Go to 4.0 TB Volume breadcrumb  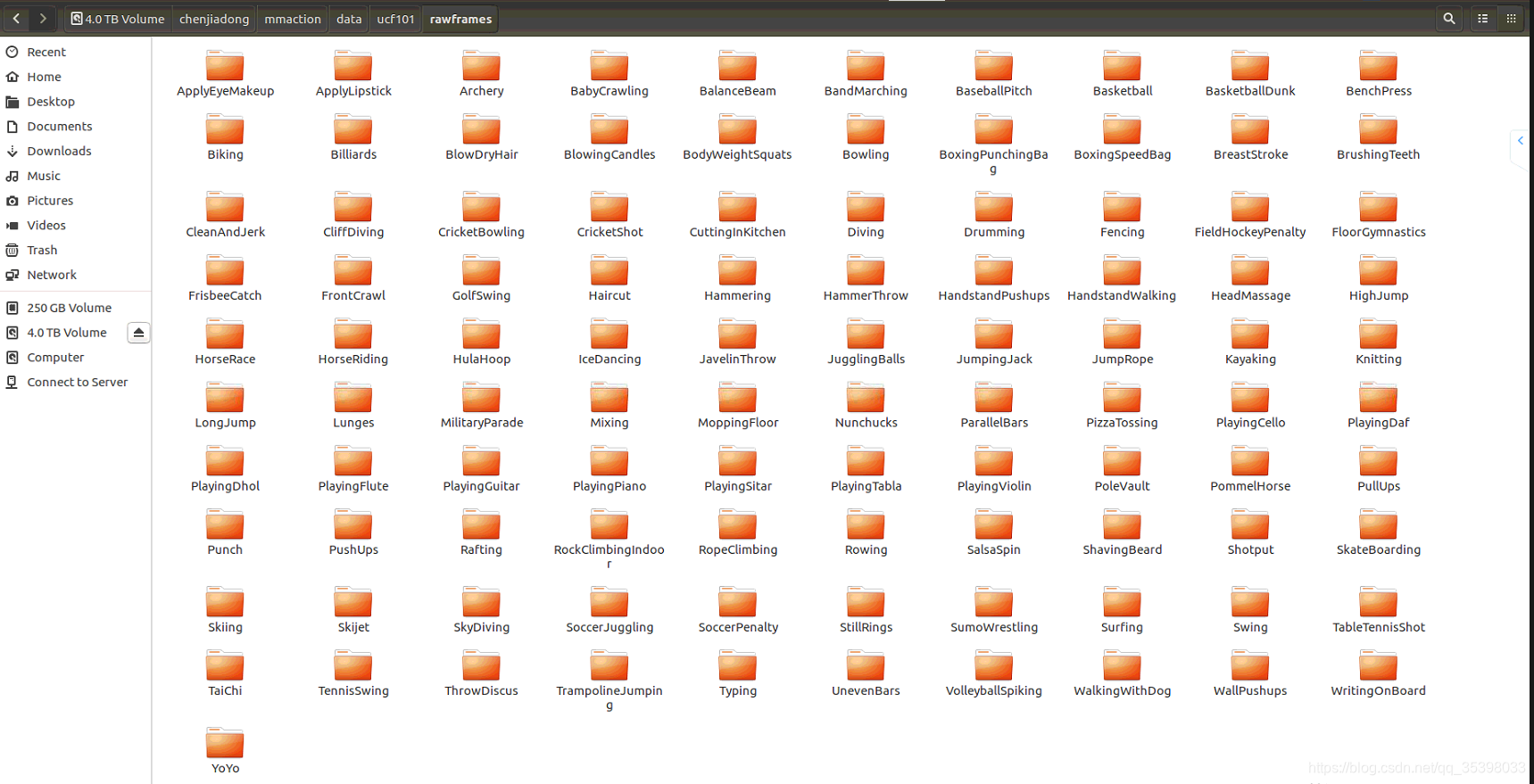tap(117, 19)
